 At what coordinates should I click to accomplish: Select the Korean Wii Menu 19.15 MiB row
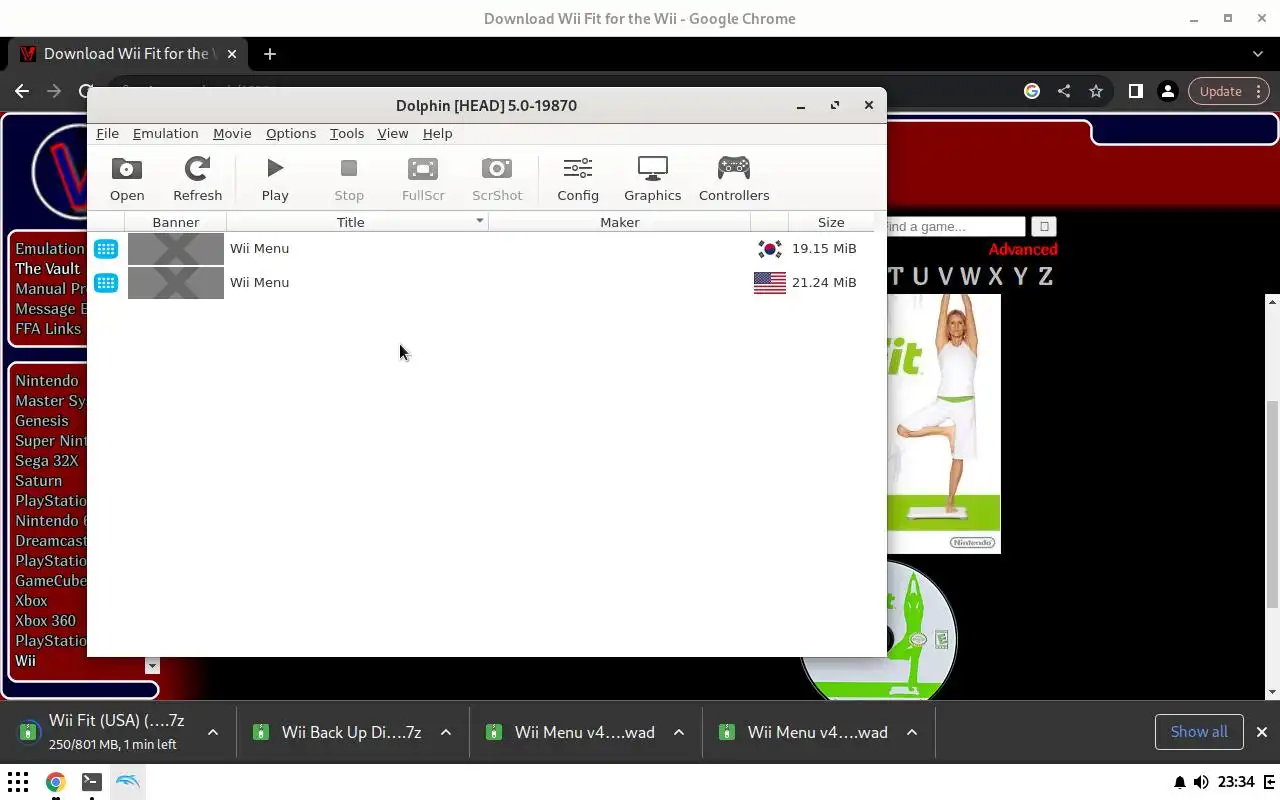tap(481, 248)
